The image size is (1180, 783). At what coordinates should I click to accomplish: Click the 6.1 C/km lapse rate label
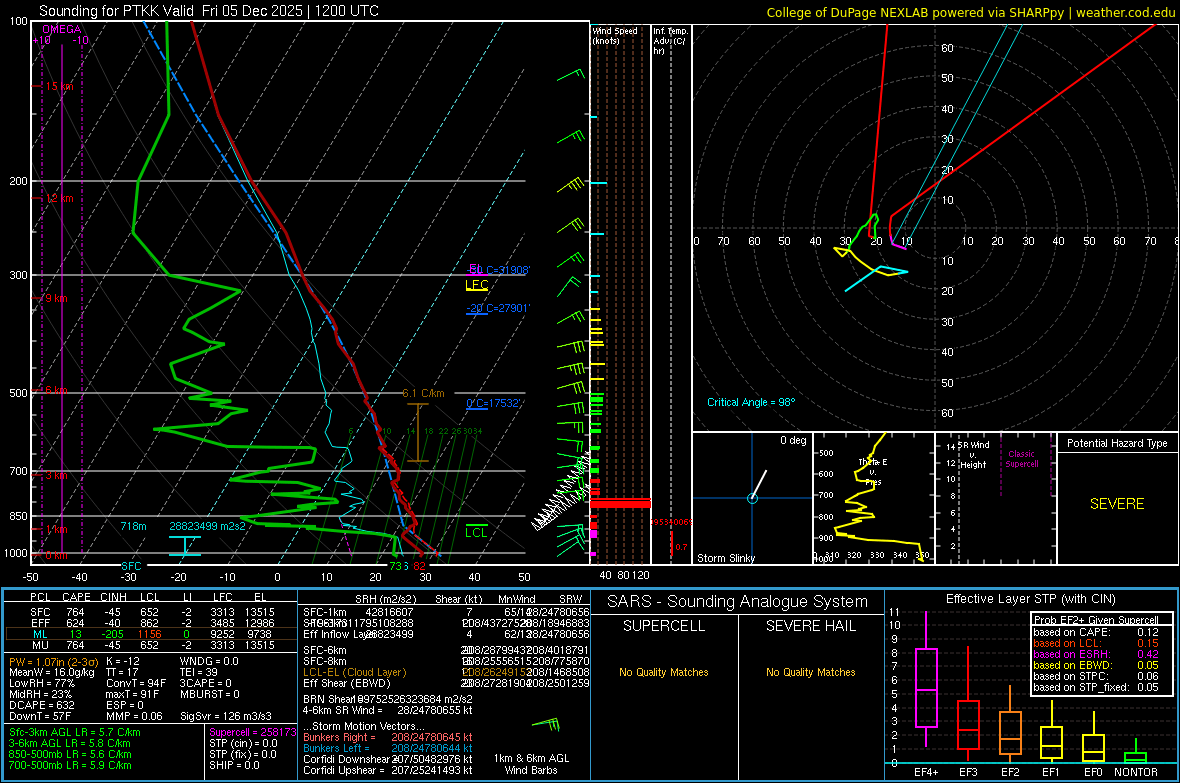(424, 393)
